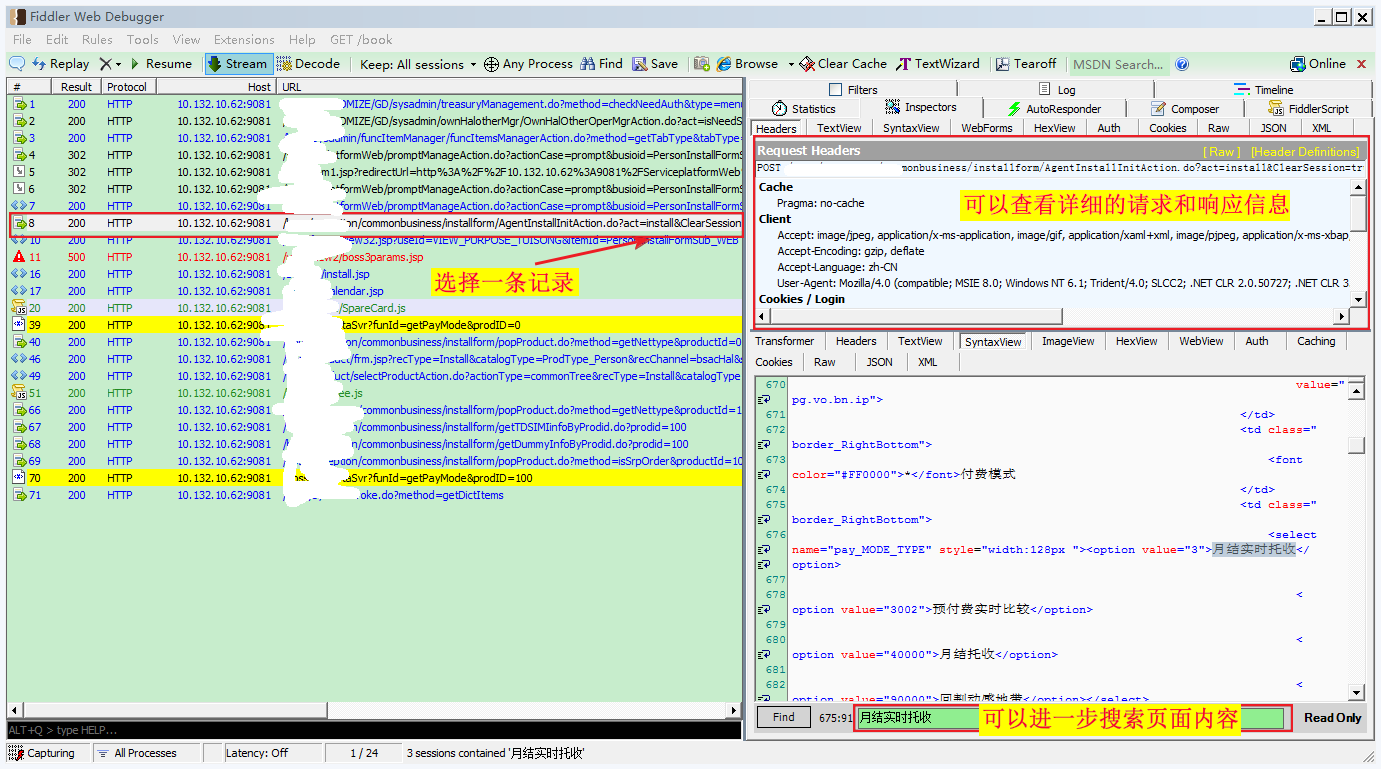Select session 71 row icon
Viewport: 1381px width, 769px height.
(x=18, y=495)
